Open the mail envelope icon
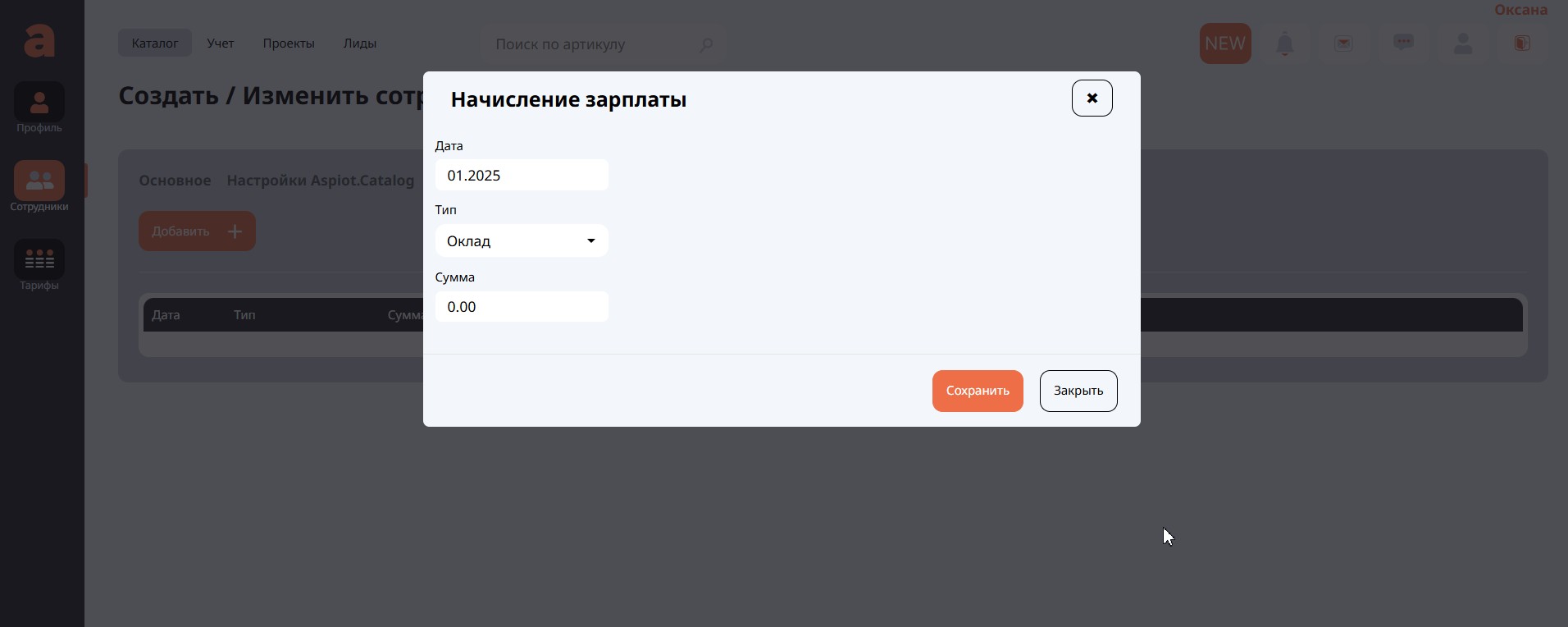Screen dimensions: 1568x627 click(1343, 43)
